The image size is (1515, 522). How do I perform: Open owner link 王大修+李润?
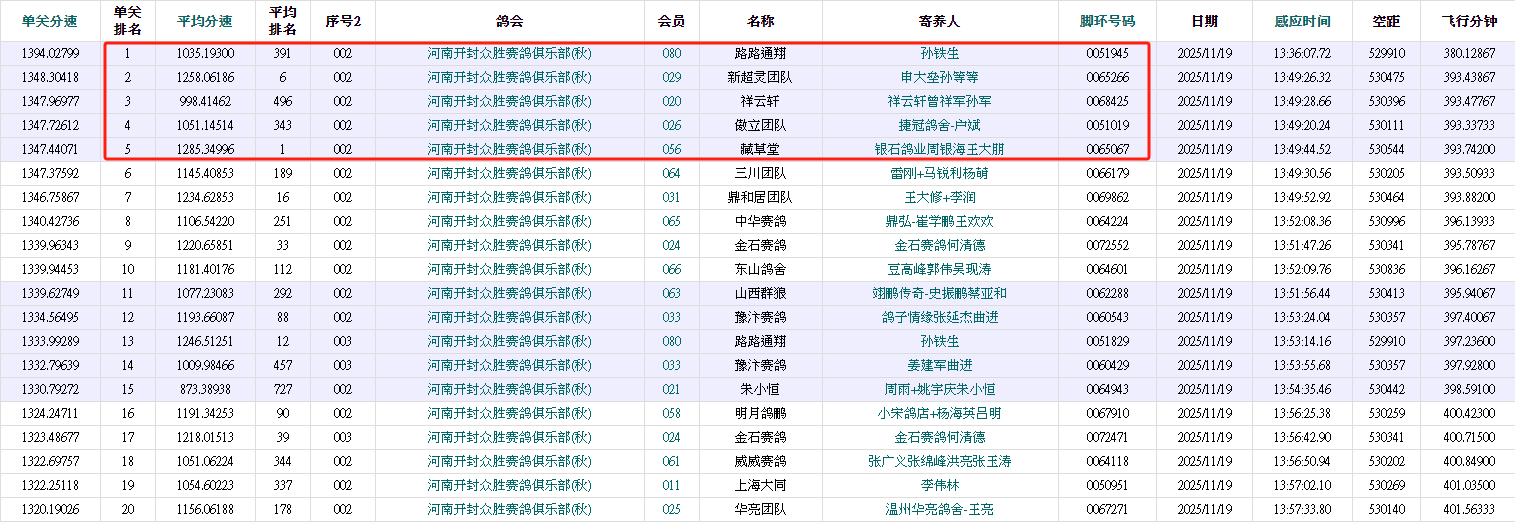[x=939, y=197]
